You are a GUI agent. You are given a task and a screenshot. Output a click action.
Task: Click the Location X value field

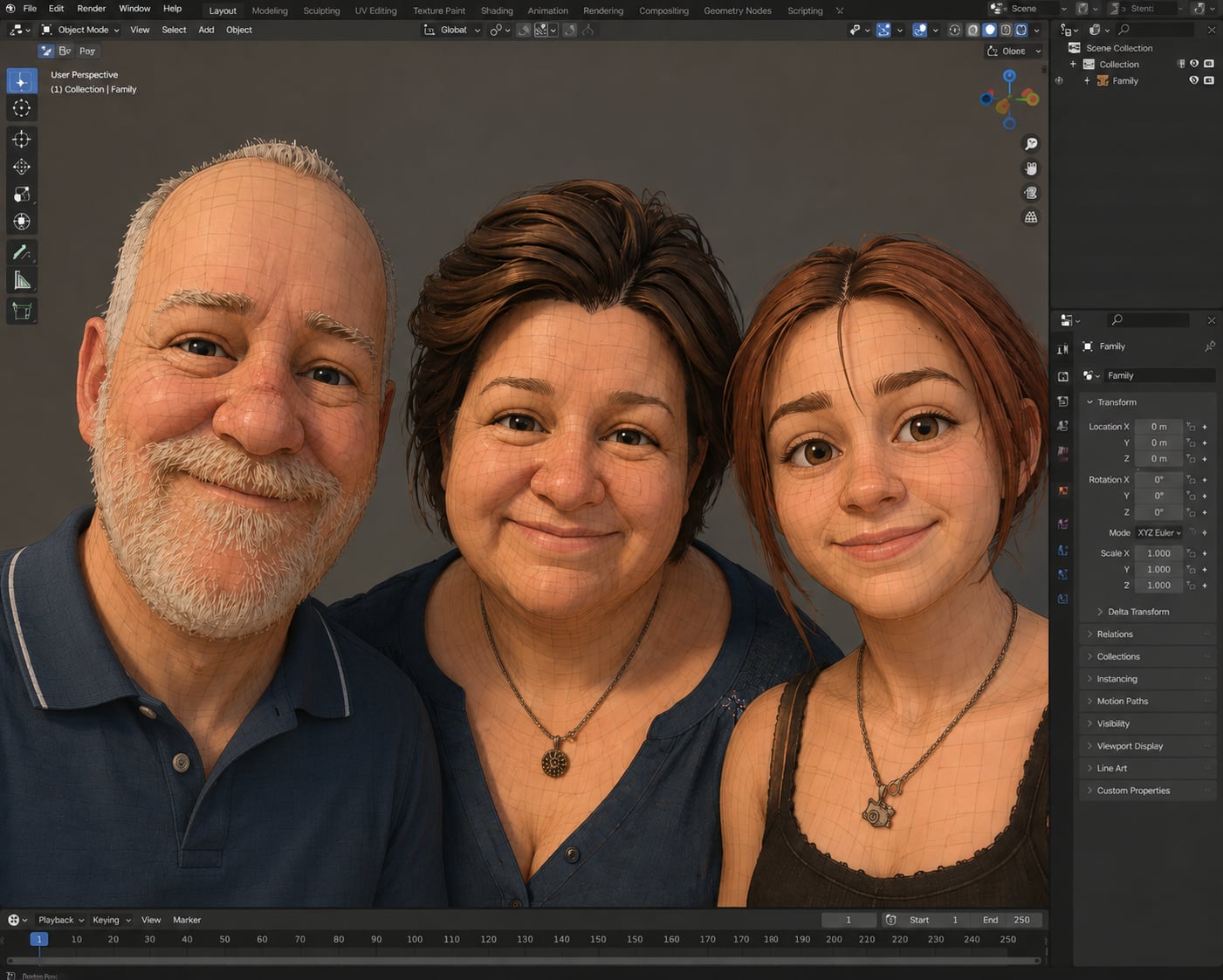click(x=1158, y=427)
